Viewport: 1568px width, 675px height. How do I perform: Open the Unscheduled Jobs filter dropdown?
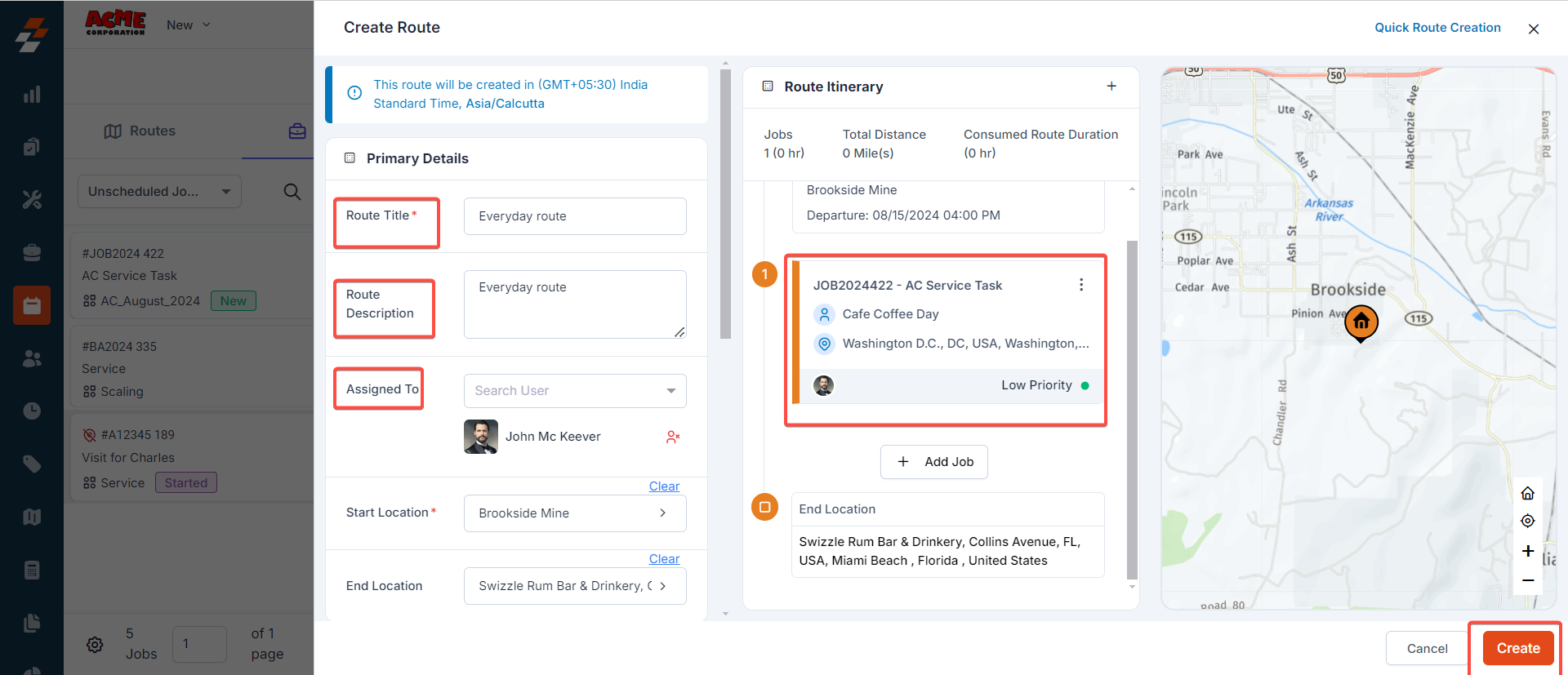(159, 192)
